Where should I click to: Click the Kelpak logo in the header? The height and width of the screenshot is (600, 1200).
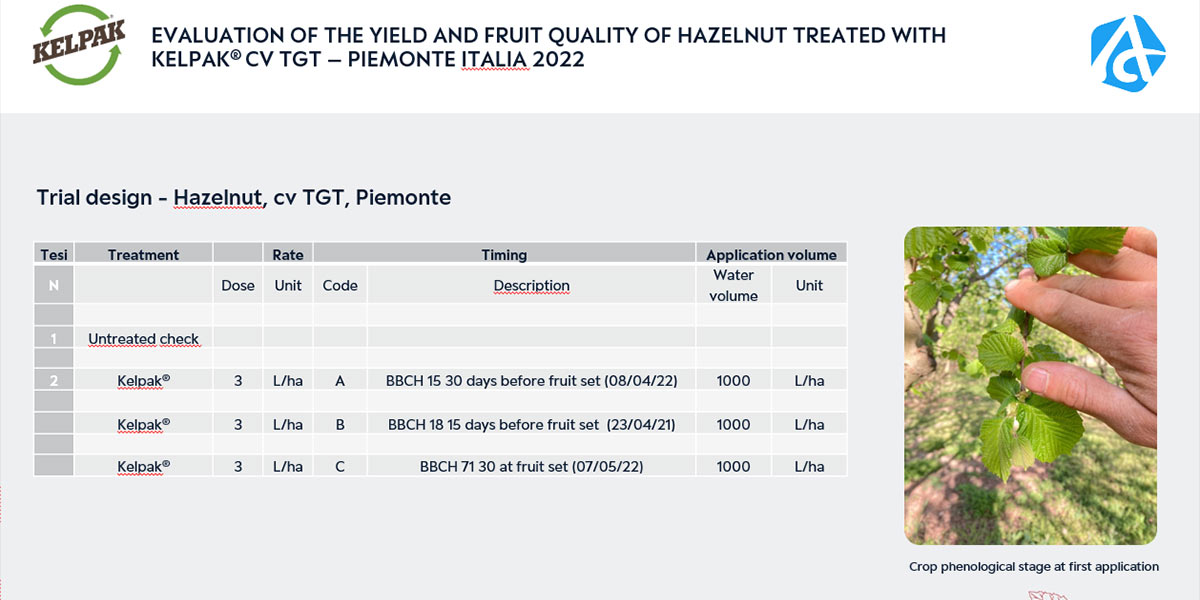point(80,47)
